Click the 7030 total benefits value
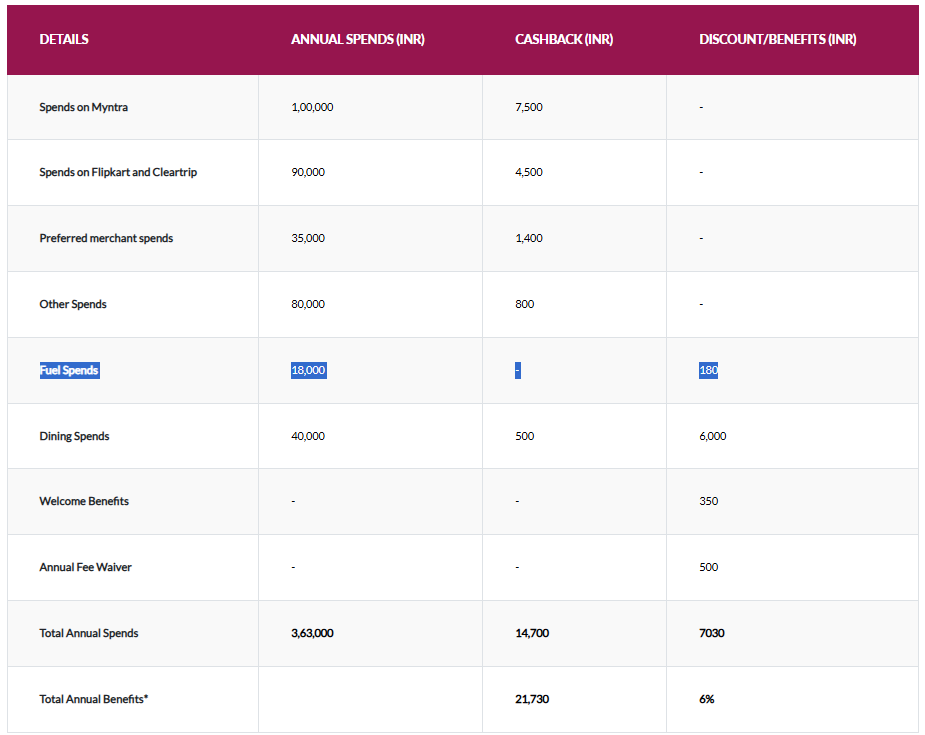925x735 pixels. click(x=711, y=634)
